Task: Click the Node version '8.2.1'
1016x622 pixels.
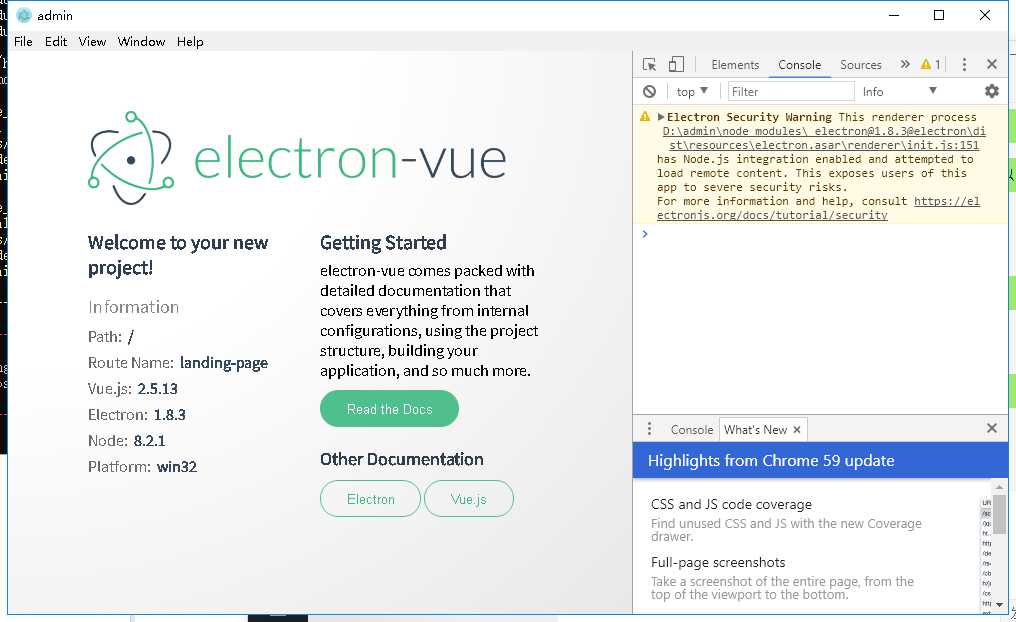Action: point(150,441)
